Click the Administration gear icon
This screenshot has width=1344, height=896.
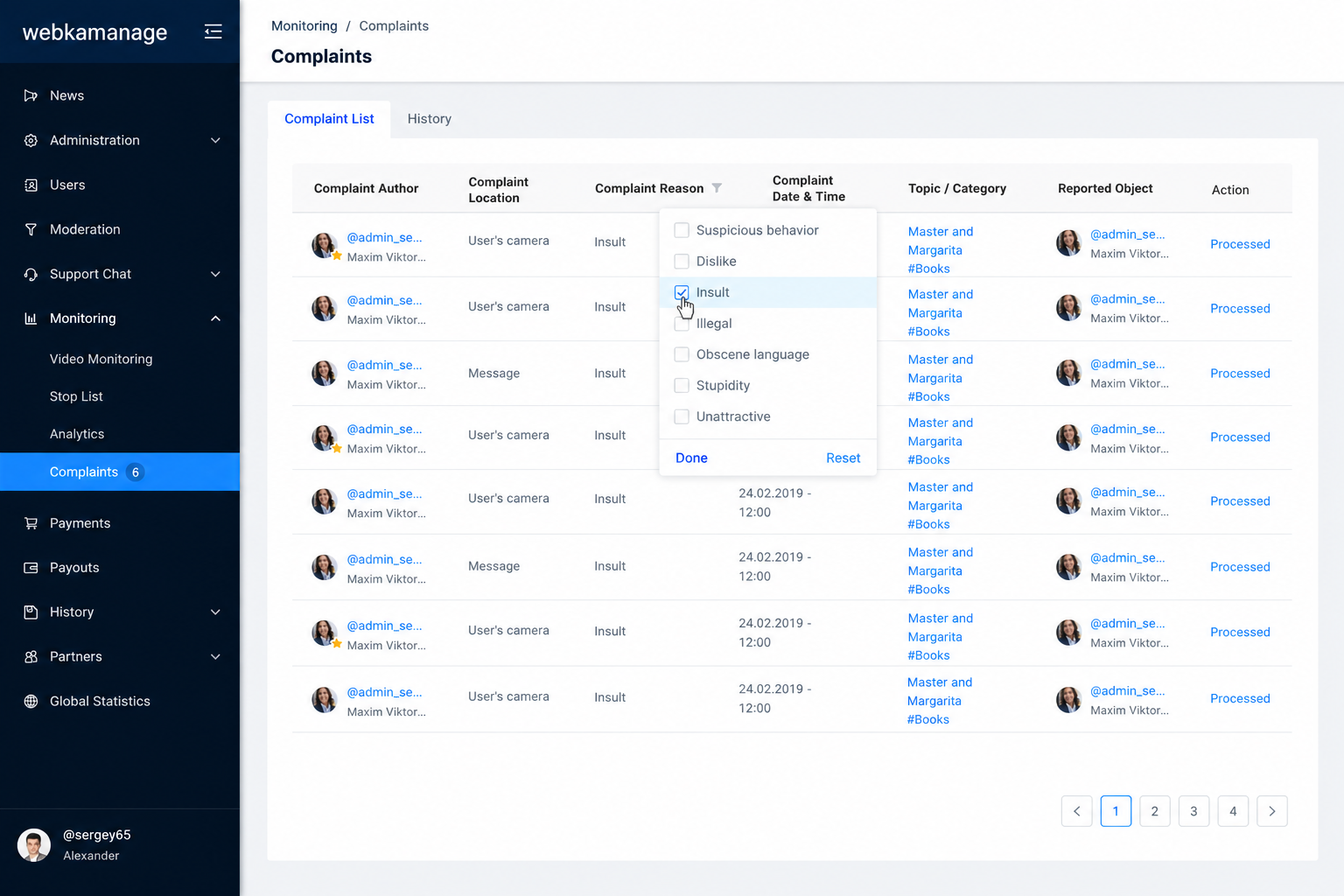tap(31, 140)
